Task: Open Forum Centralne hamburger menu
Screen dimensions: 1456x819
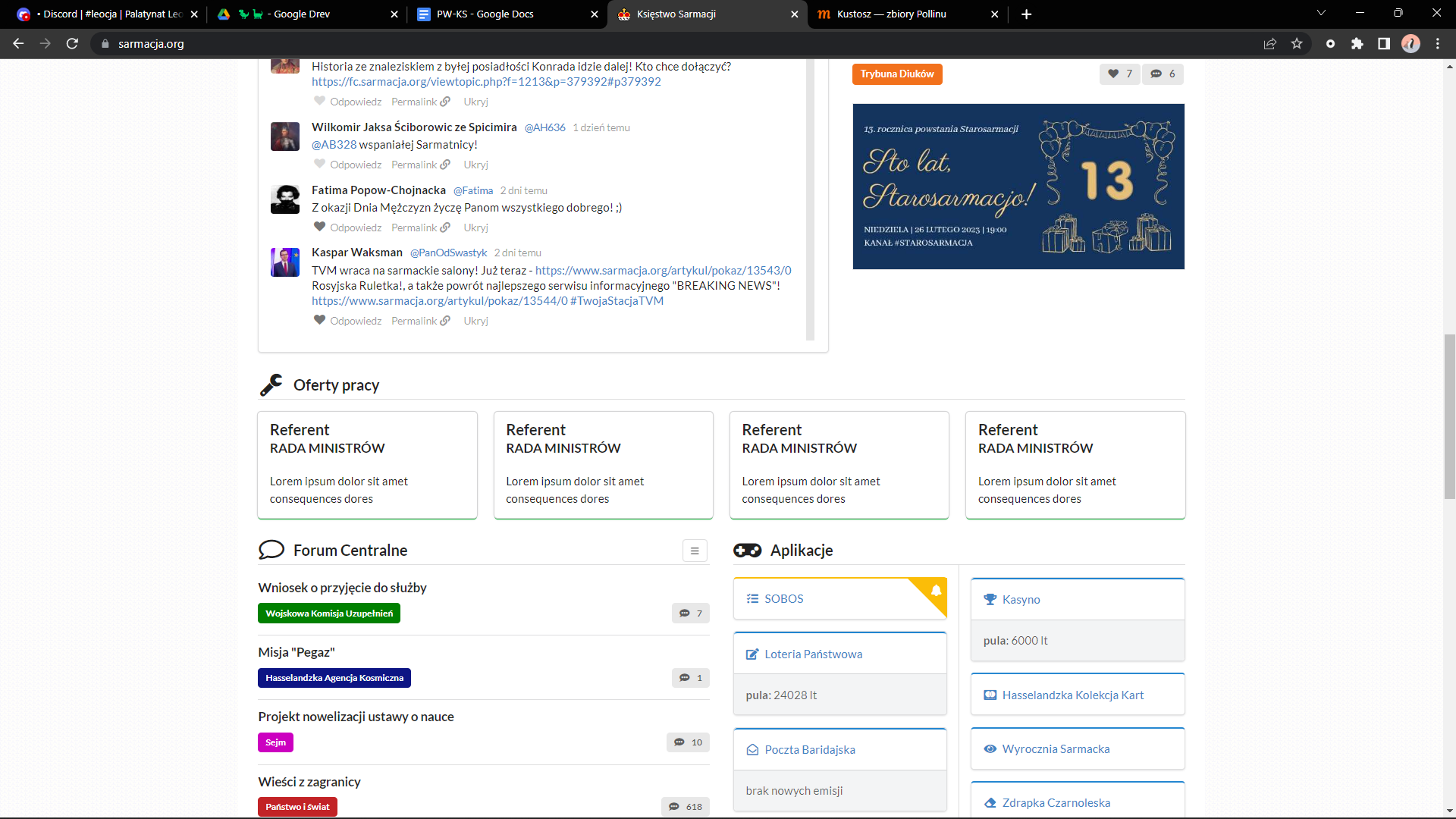Action: coord(694,551)
